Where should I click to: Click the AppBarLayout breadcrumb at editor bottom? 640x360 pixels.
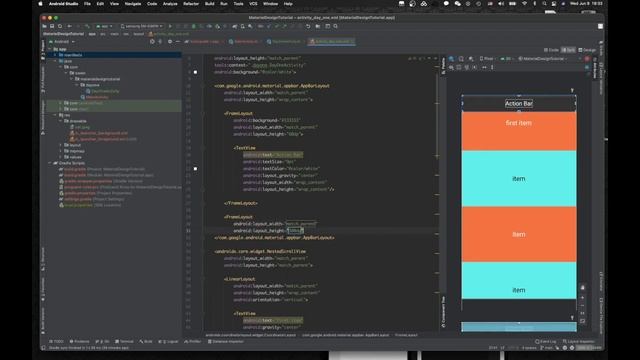tap(346, 335)
